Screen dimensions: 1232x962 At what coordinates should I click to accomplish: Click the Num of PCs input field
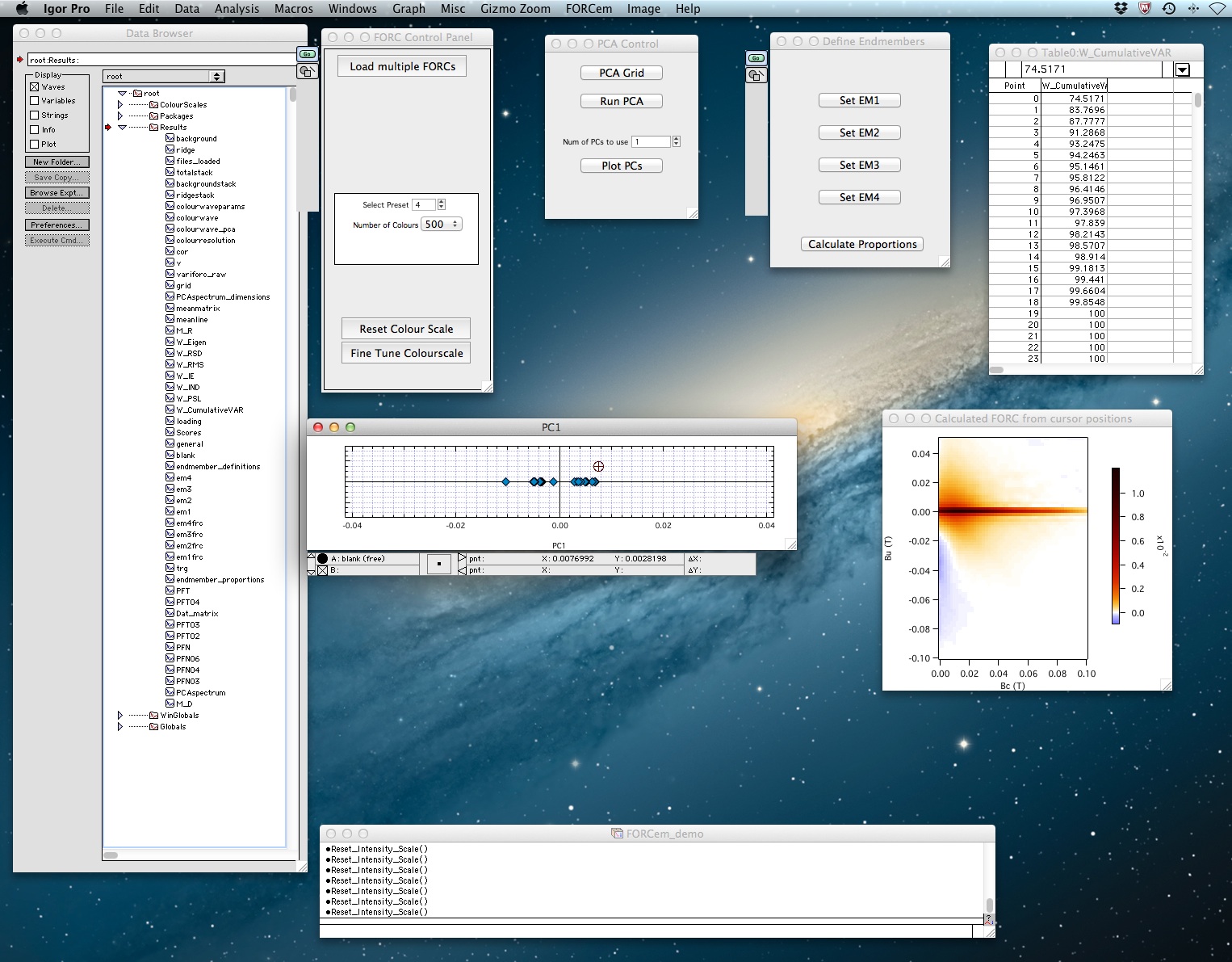coord(651,141)
